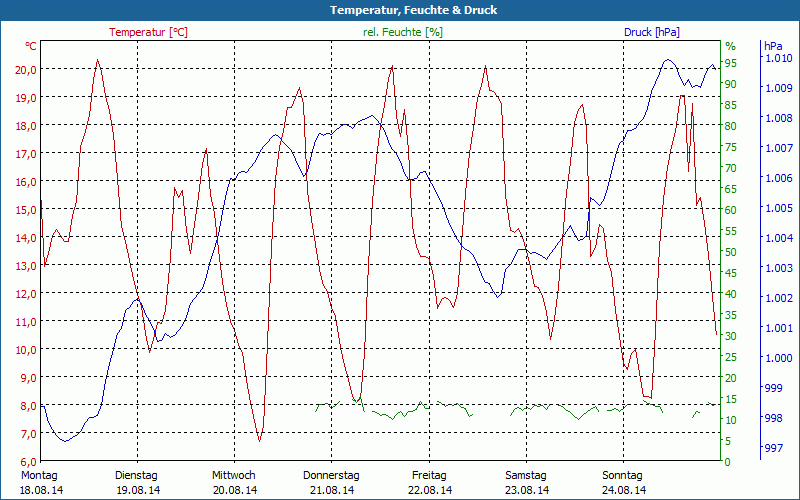Click the Dienstag 19.08.14 date label
Image resolution: width=800 pixels, height=500 pixels.
[x=137, y=482]
